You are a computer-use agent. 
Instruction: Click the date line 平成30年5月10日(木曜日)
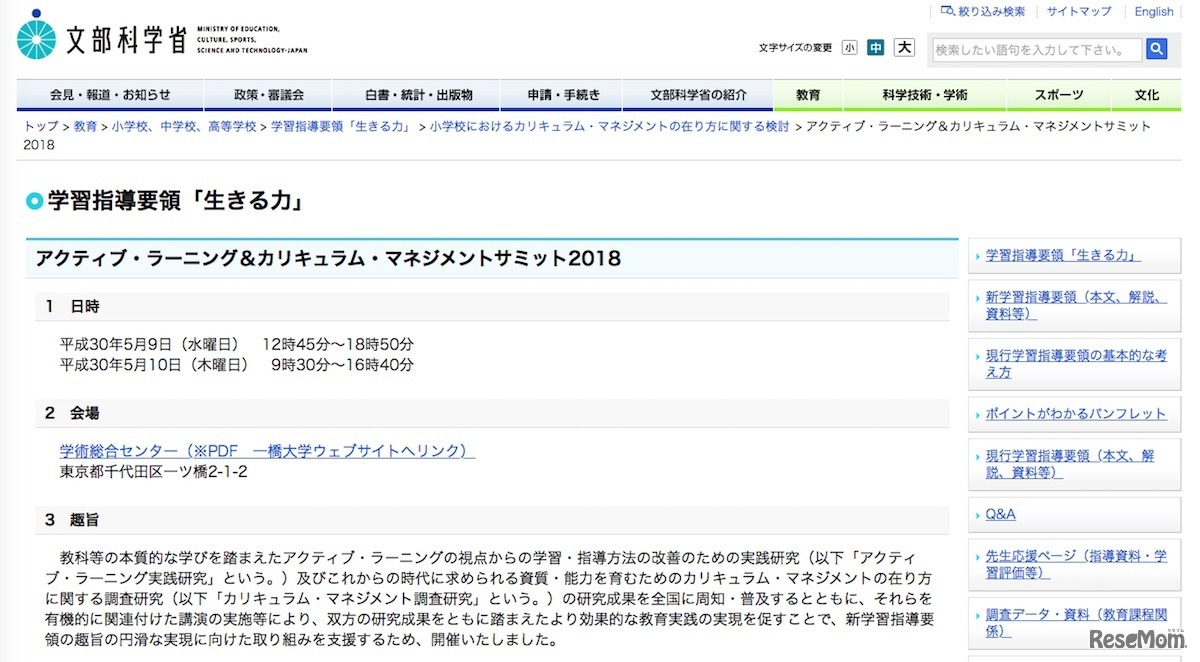(x=237, y=365)
